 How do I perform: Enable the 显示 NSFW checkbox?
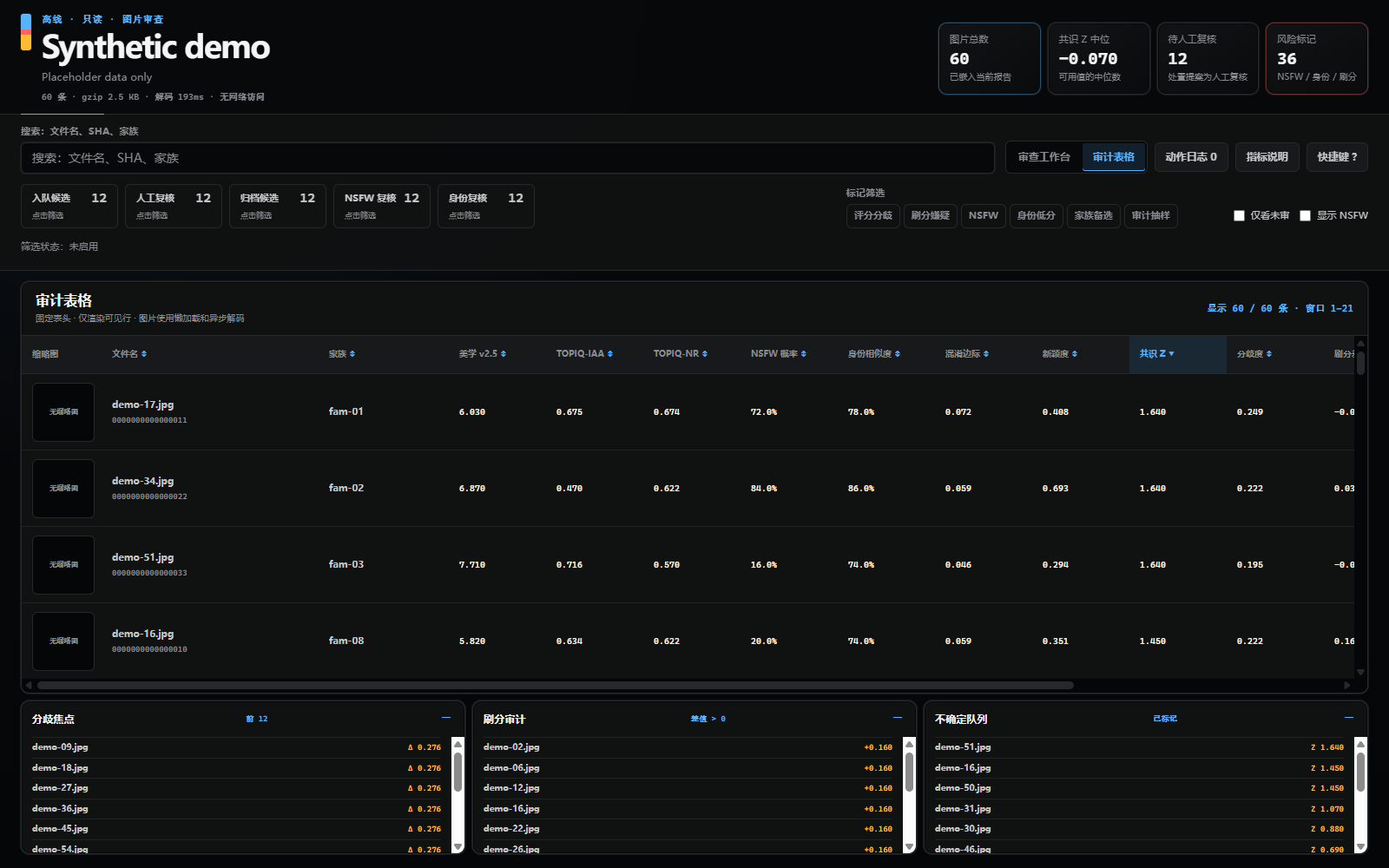click(x=1305, y=215)
